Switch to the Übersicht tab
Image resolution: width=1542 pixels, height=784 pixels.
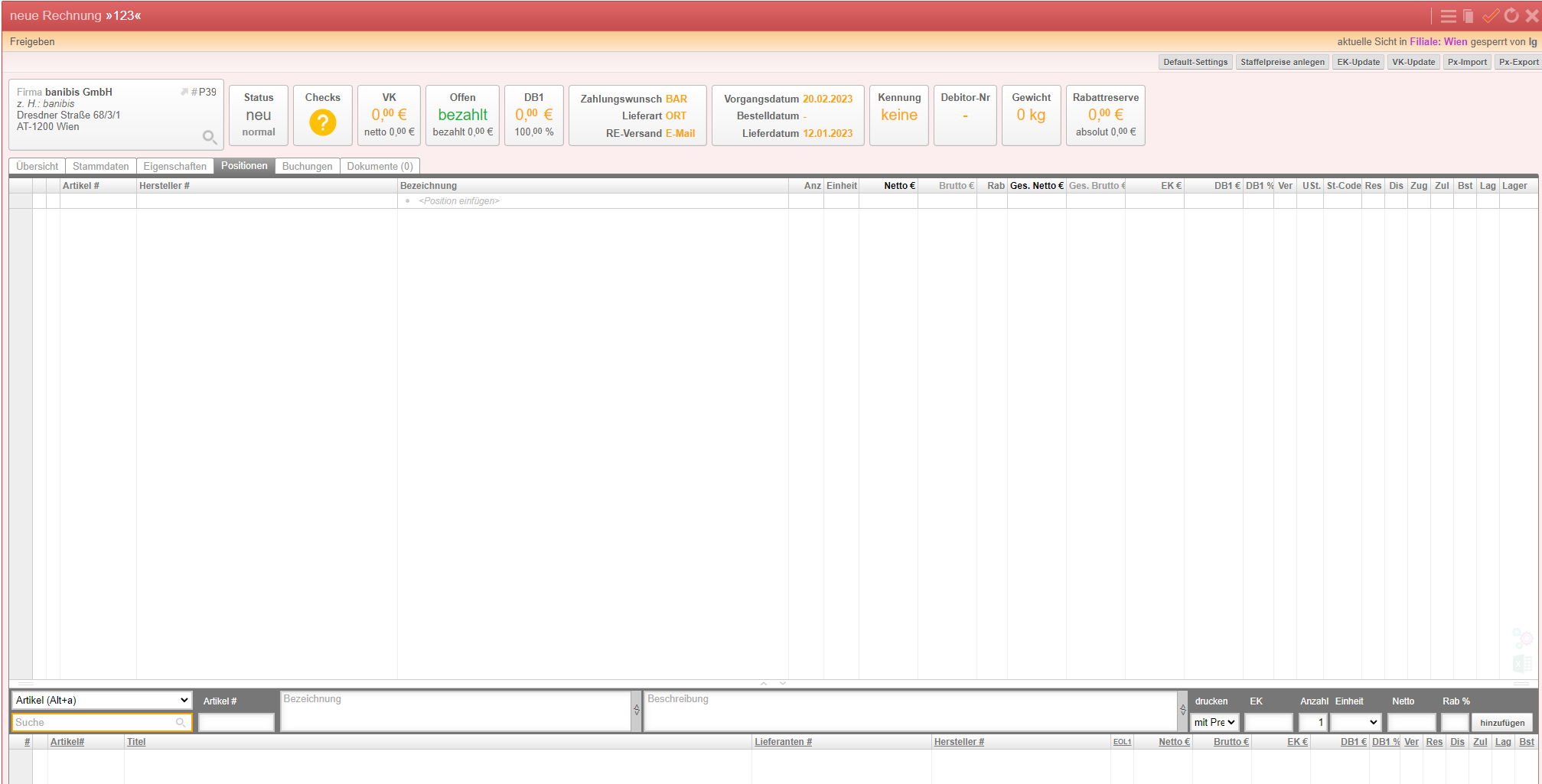pos(37,166)
